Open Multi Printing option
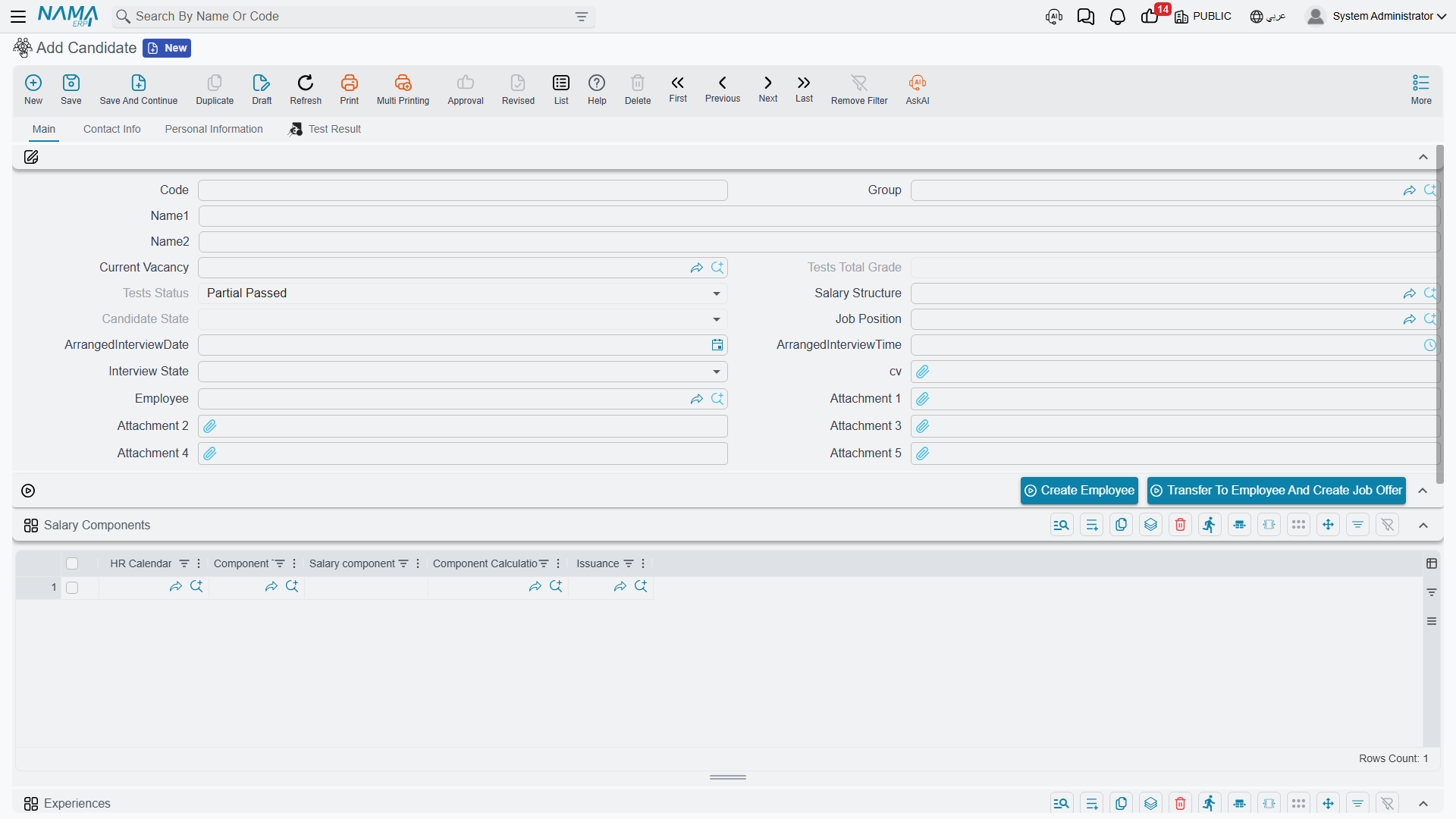 coord(403,89)
